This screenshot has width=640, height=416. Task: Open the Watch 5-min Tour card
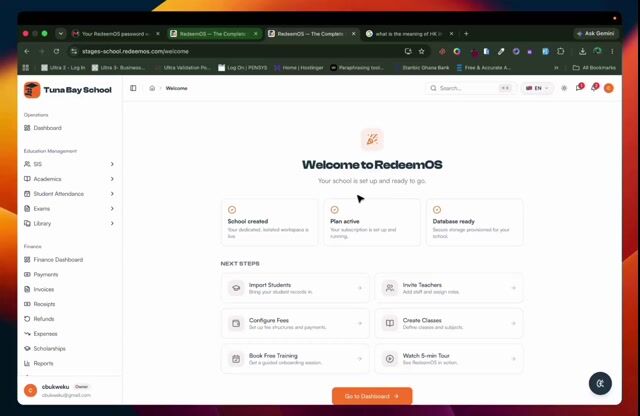click(449, 359)
